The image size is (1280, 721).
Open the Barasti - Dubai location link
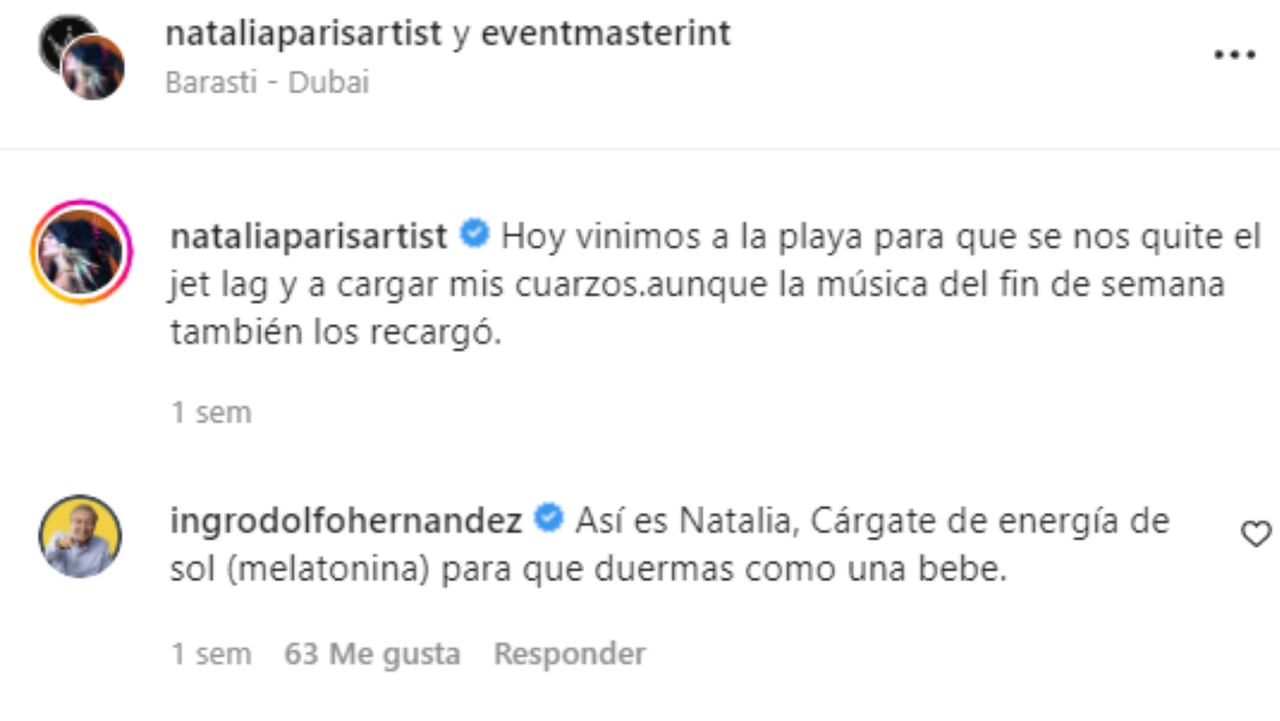point(267,82)
